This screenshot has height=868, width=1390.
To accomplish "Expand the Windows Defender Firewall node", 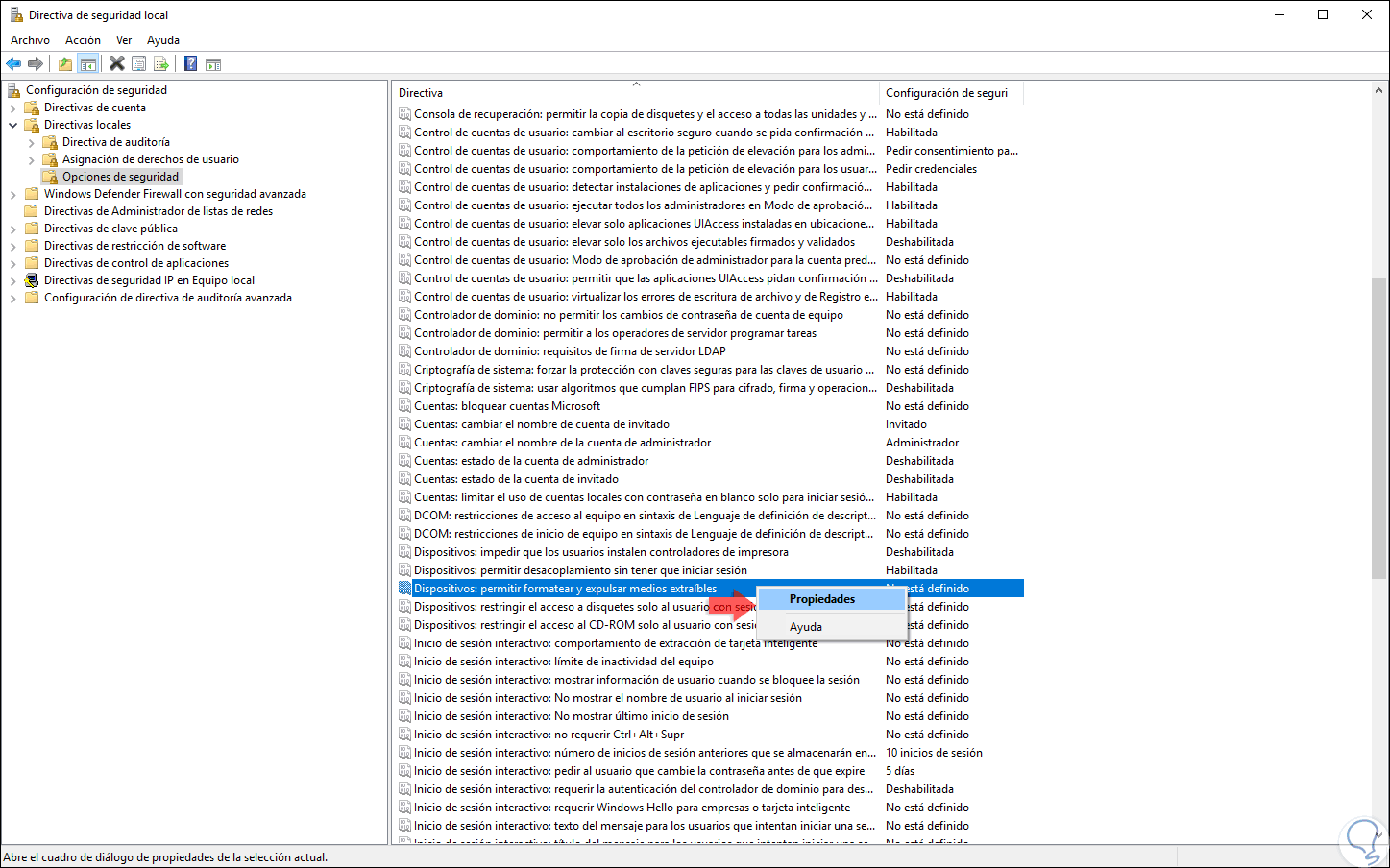I will point(13,194).
